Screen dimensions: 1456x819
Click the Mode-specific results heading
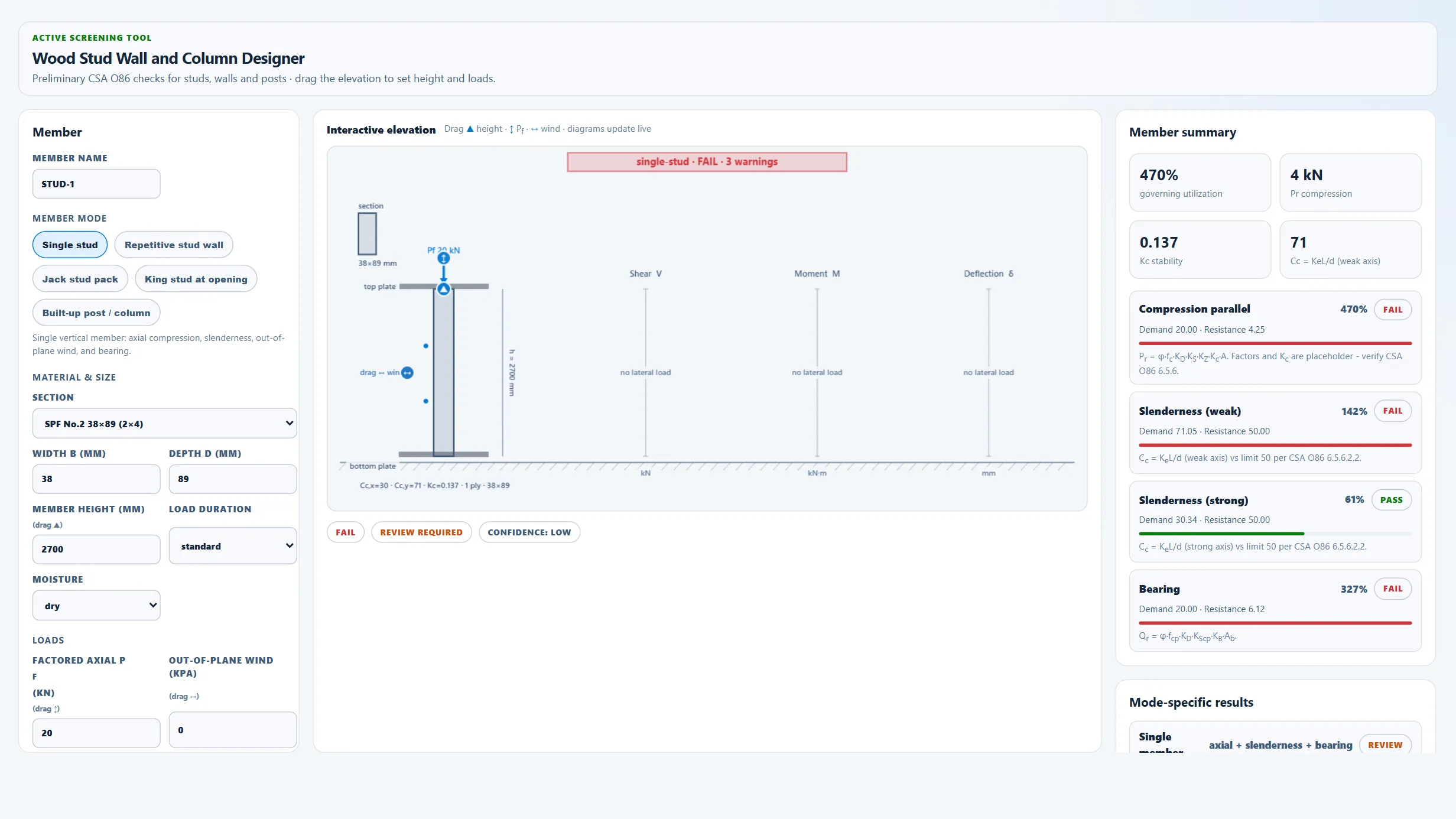point(1191,702)
